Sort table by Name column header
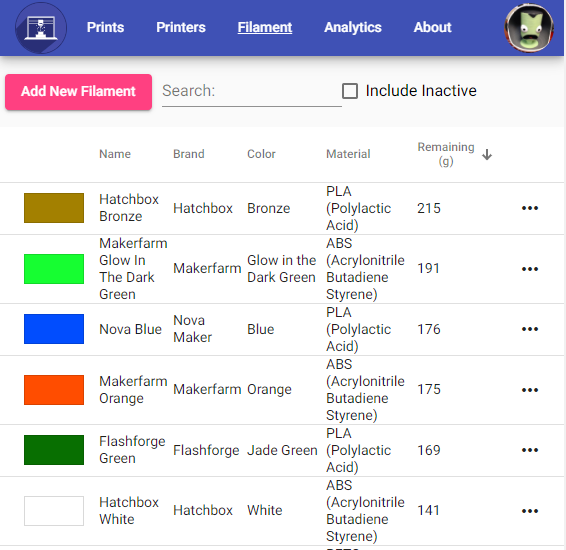 click(x=115, y=154)
